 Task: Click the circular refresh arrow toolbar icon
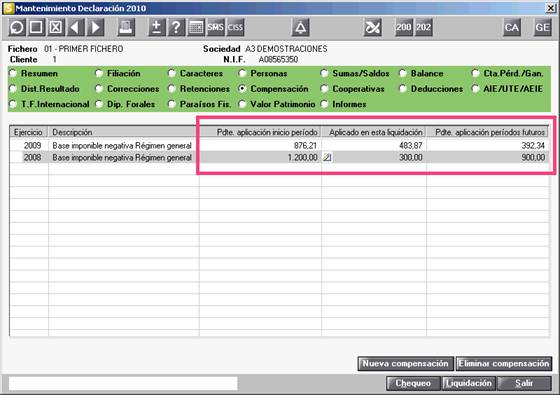tap(17, 27)
